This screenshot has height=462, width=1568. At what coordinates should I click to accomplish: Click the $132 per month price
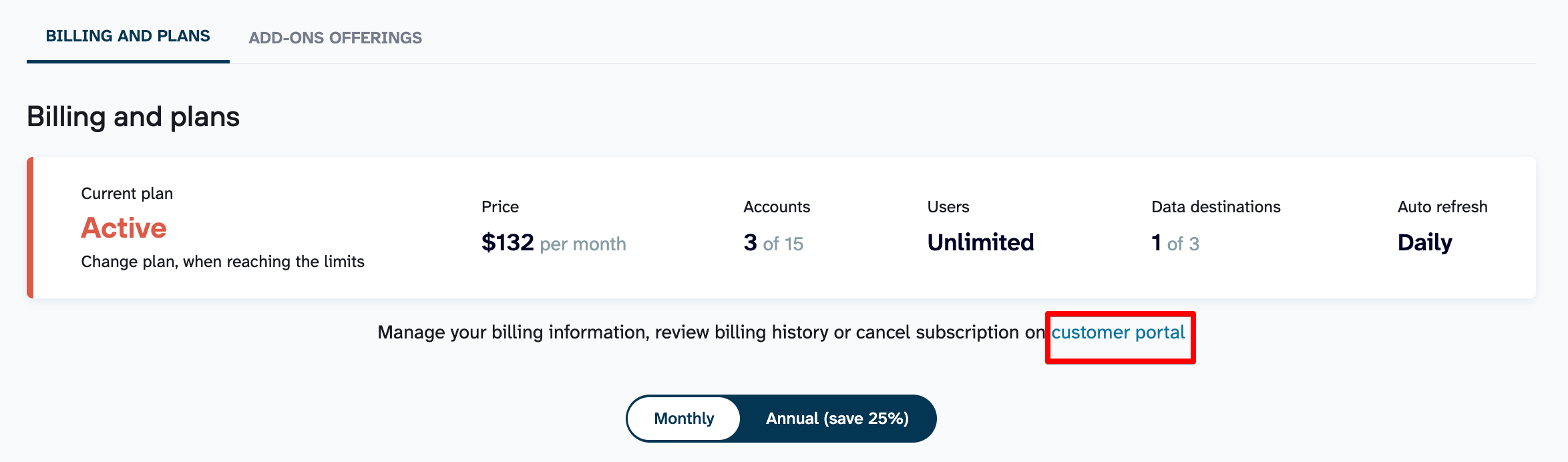tap(553, 243)
